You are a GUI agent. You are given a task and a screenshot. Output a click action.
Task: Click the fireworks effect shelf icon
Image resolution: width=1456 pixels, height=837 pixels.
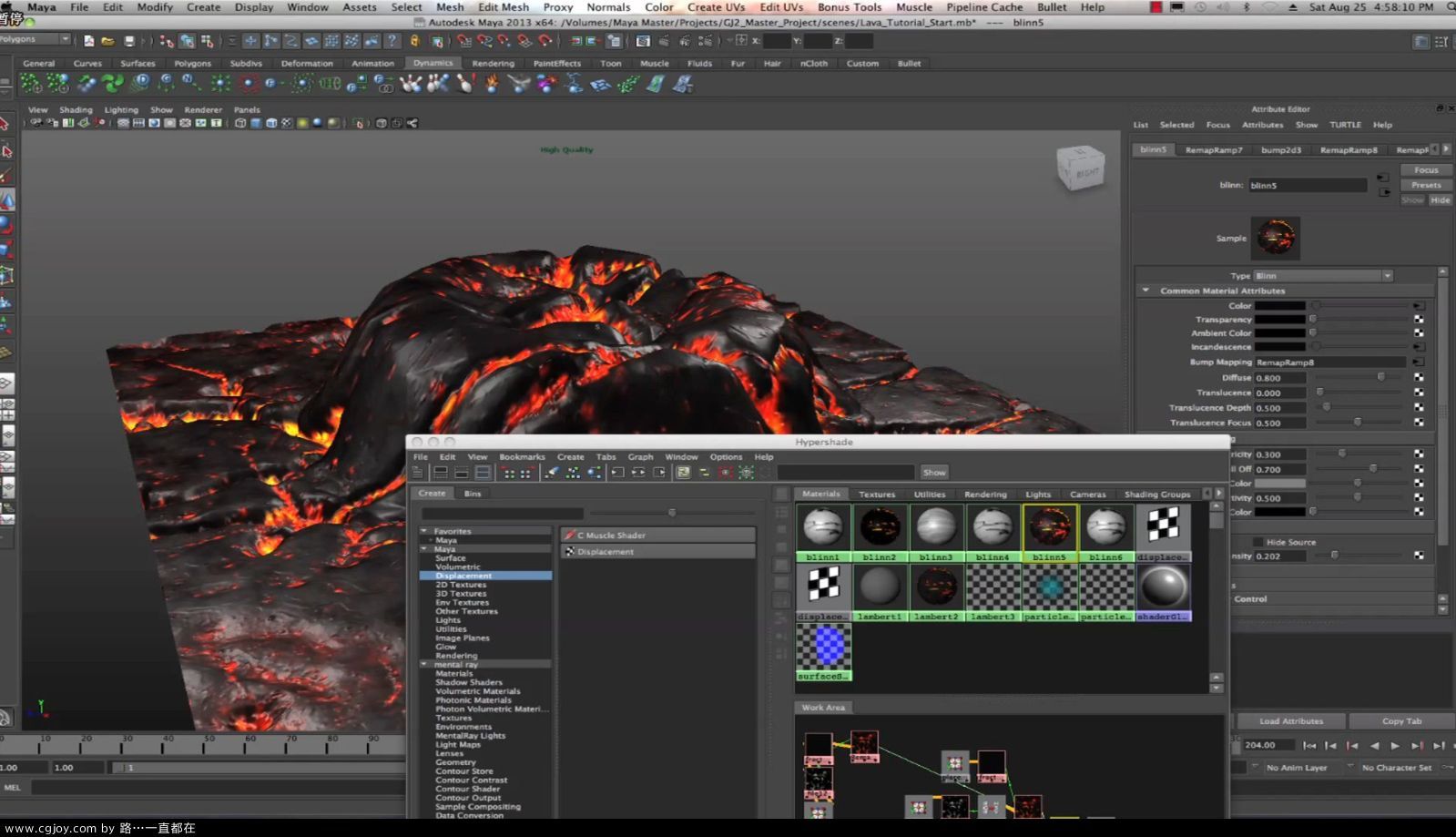[x=546, y=84]
